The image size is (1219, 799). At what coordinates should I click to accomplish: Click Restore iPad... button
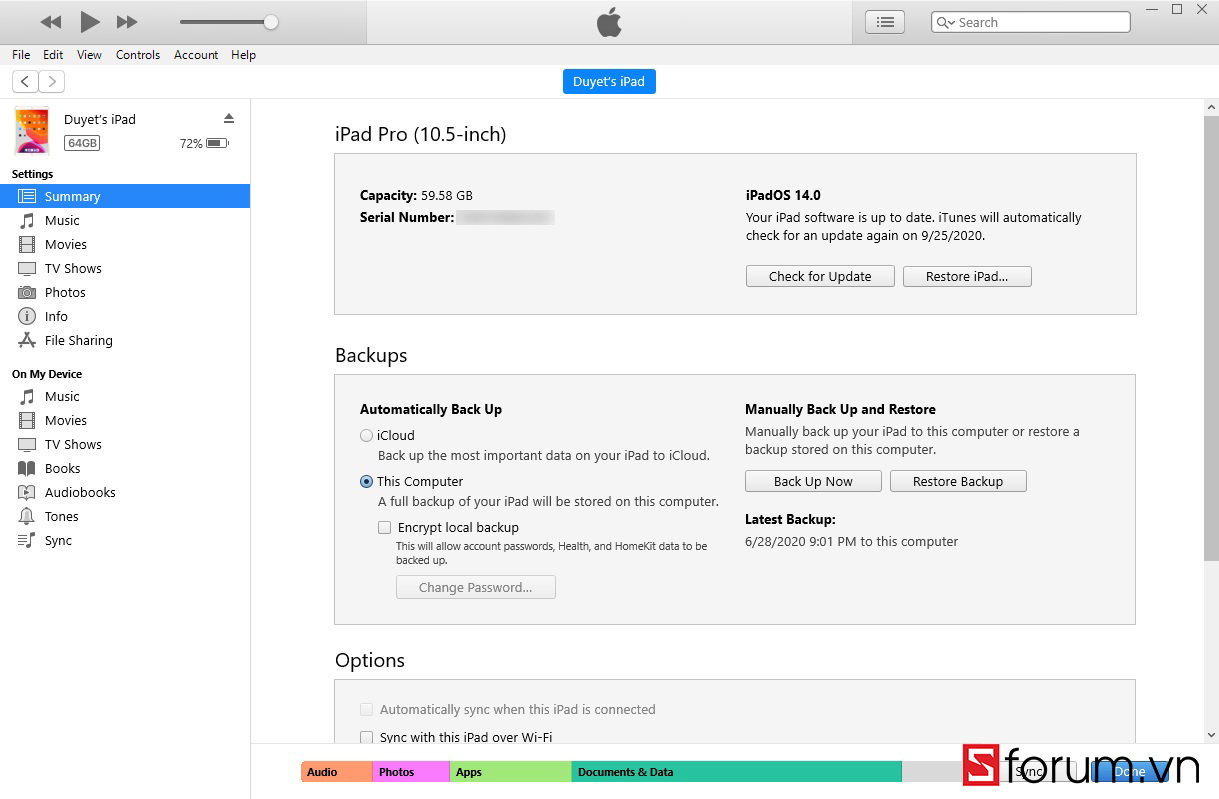967,276
